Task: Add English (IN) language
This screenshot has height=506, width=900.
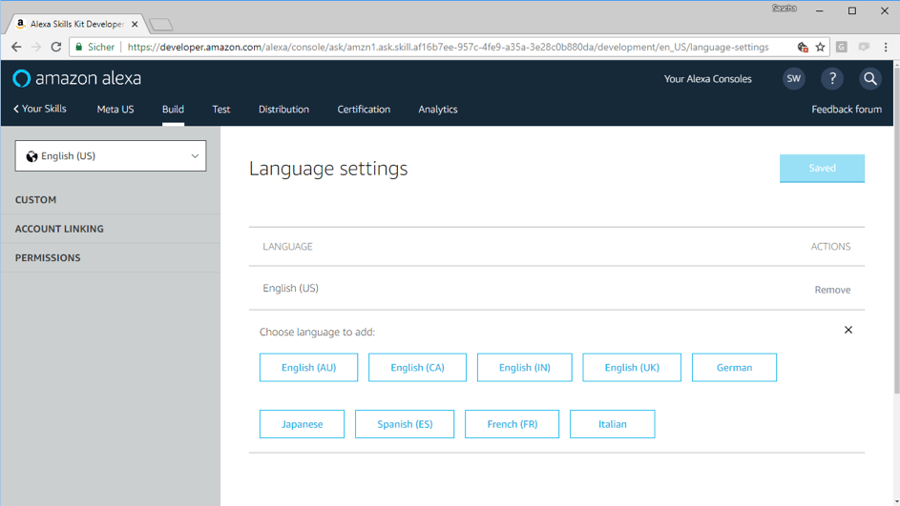Action: (525, 367)
